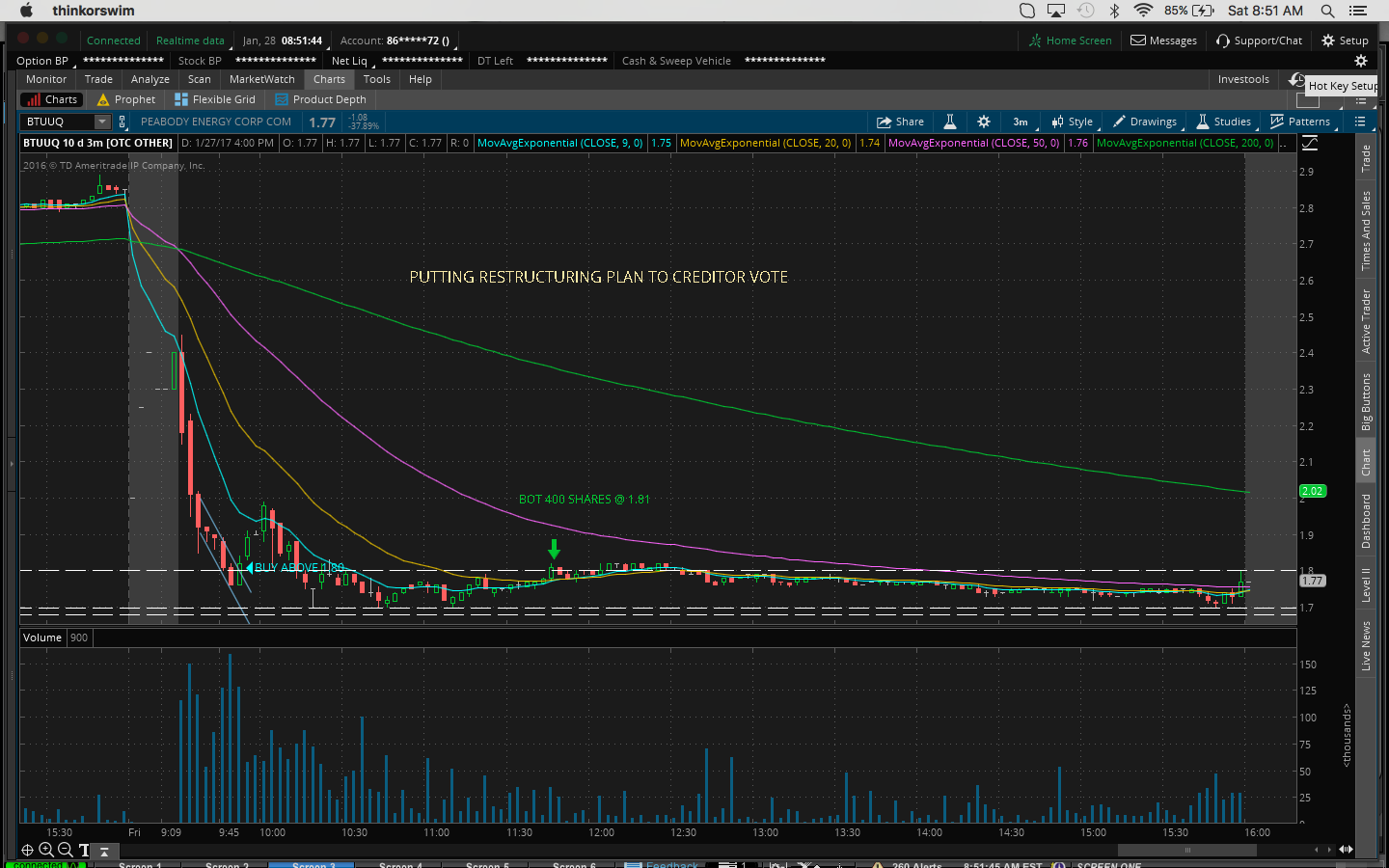Click the text note T icon
Image resolution: width=1389 pixels, height=868 pixels.
click(x=84, y=850)
